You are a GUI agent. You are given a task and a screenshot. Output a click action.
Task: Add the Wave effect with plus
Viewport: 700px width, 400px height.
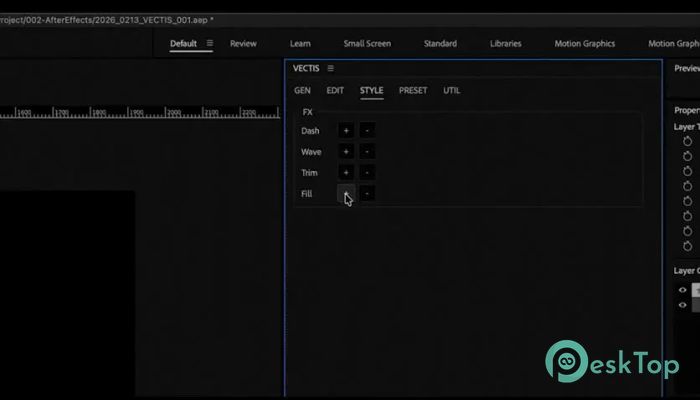pos(346,151)
